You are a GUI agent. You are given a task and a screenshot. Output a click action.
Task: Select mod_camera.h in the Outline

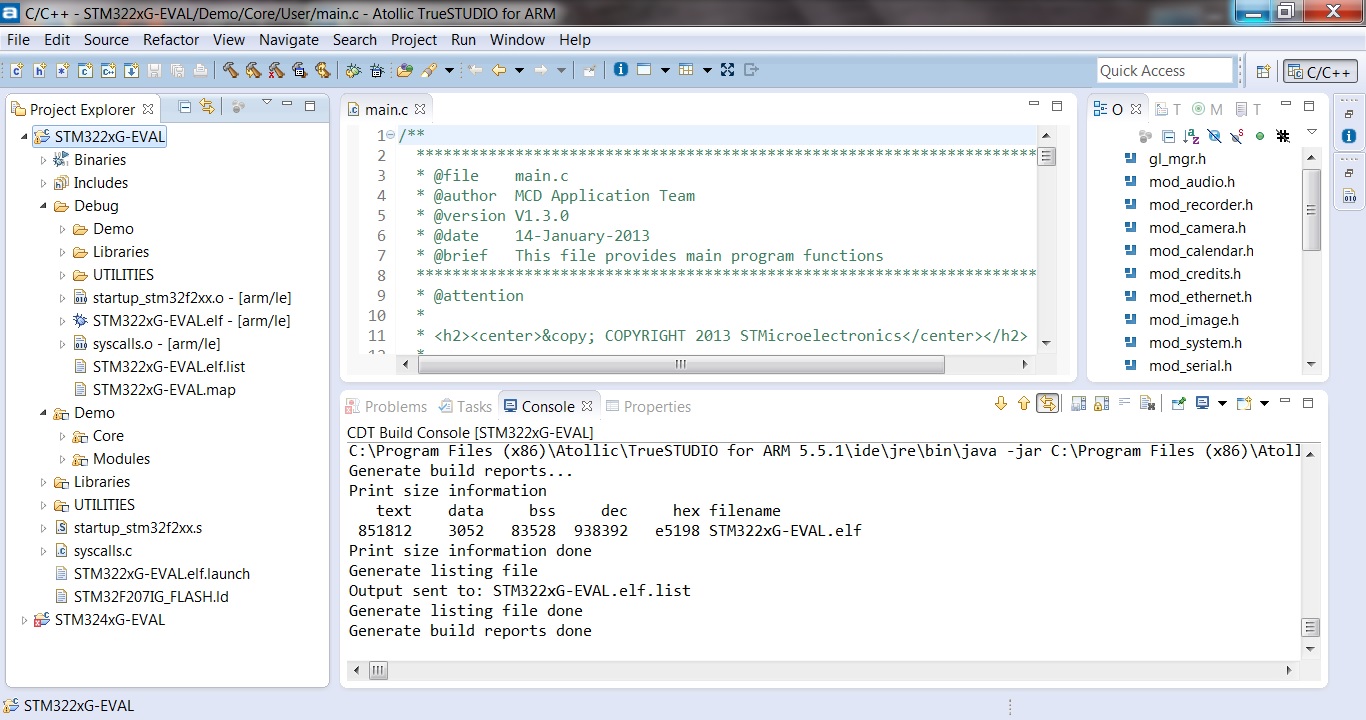click(x=1197, y=228)
